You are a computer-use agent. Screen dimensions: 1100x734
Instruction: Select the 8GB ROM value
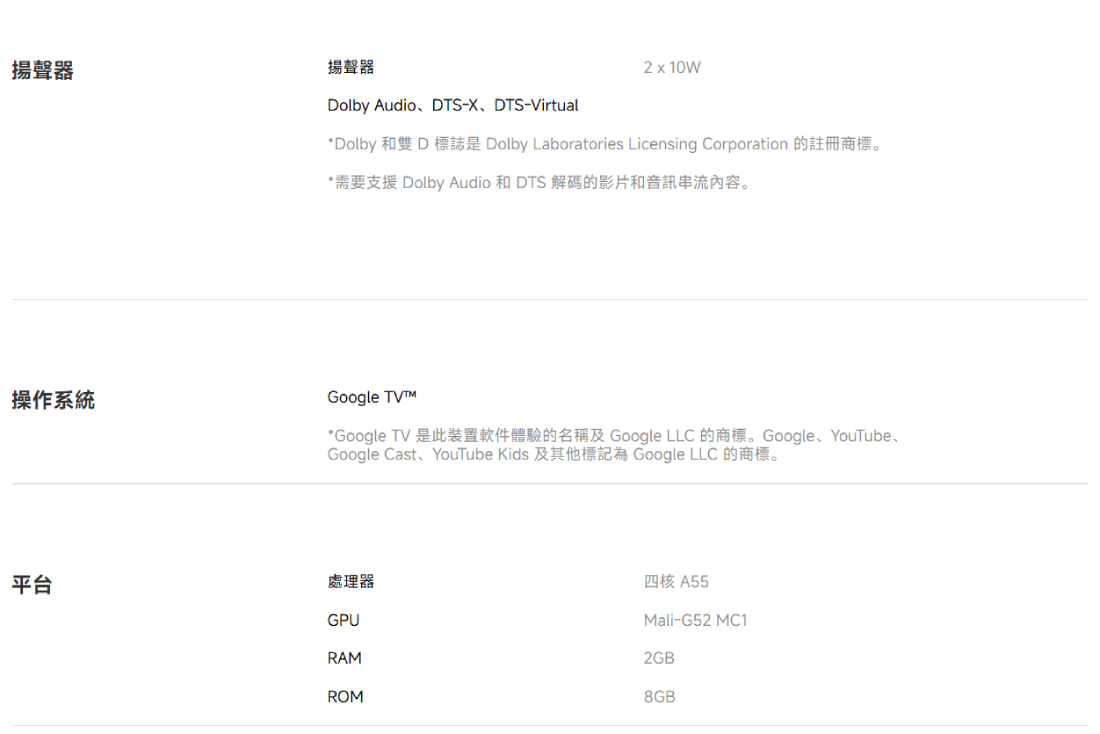(659, 696)
